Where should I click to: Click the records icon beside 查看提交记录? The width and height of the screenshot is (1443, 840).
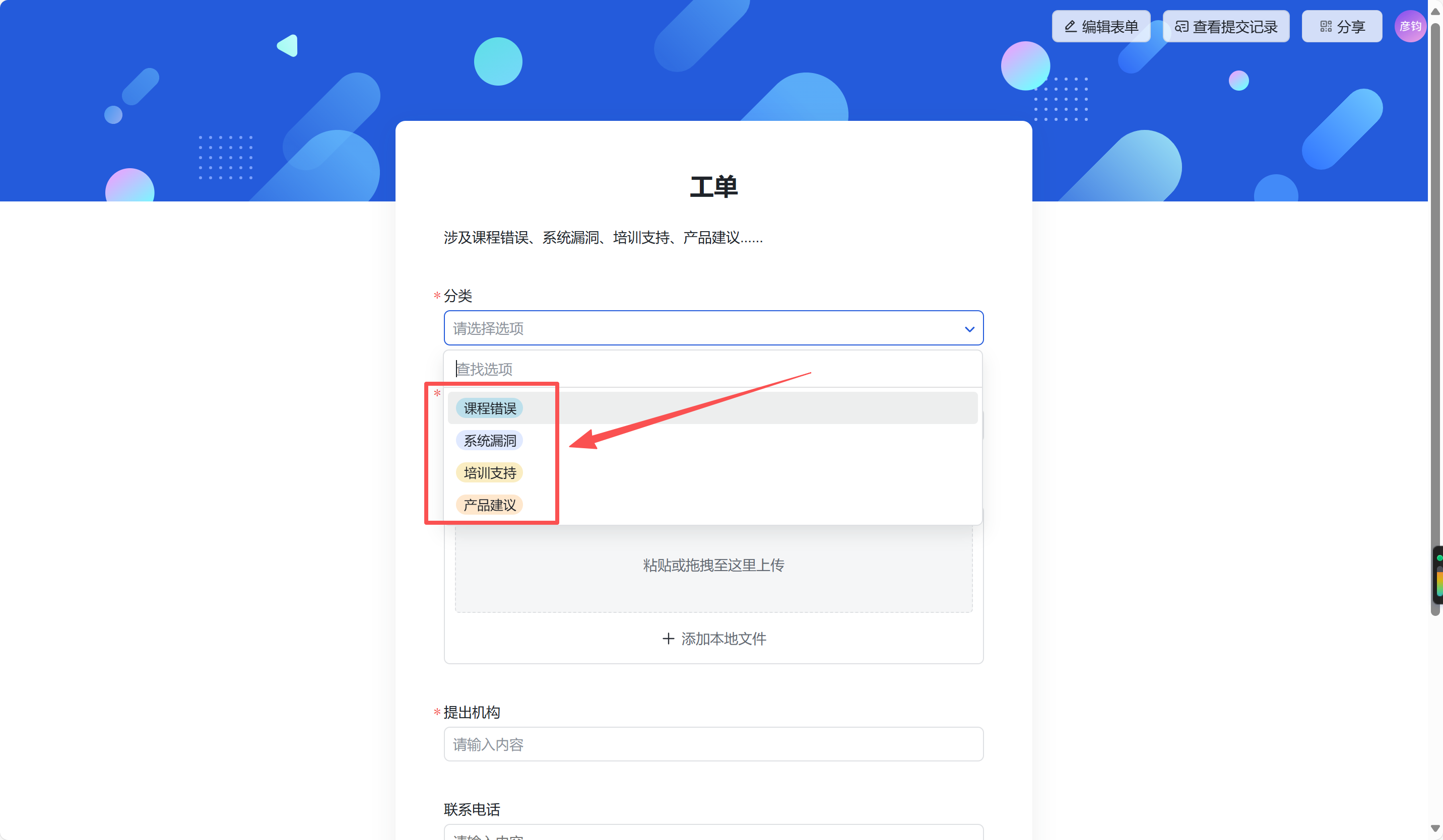(1182, 26)
